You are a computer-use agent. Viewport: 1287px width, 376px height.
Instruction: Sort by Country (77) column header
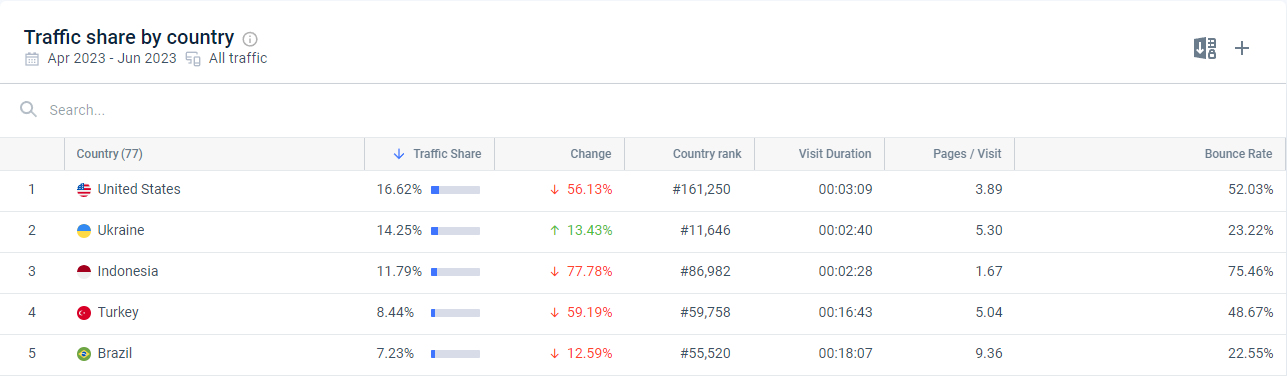tap(214, 154)
